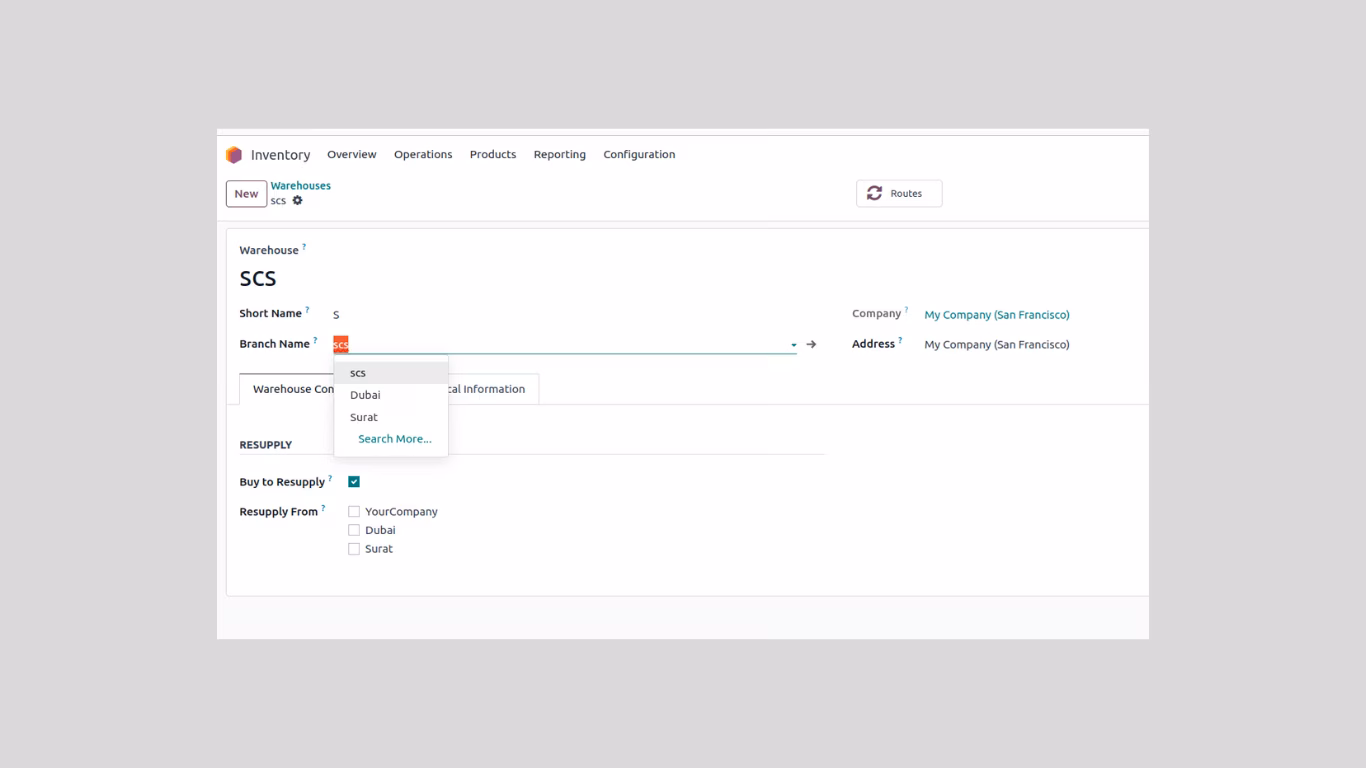Show help tooltip beside Company label
The image size is (1366, 768).
click(x=906, y=310)
